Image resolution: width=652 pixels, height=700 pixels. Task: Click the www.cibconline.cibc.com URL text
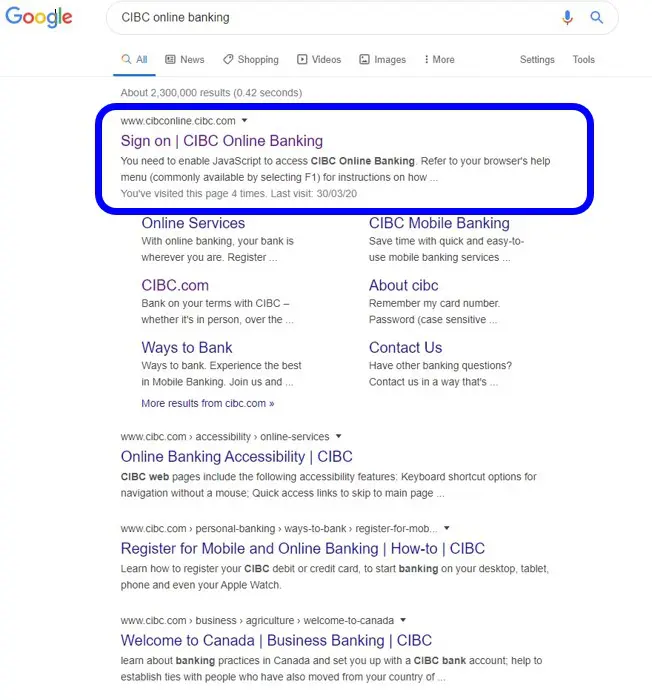pyautogui.click(x=178, y=121)
